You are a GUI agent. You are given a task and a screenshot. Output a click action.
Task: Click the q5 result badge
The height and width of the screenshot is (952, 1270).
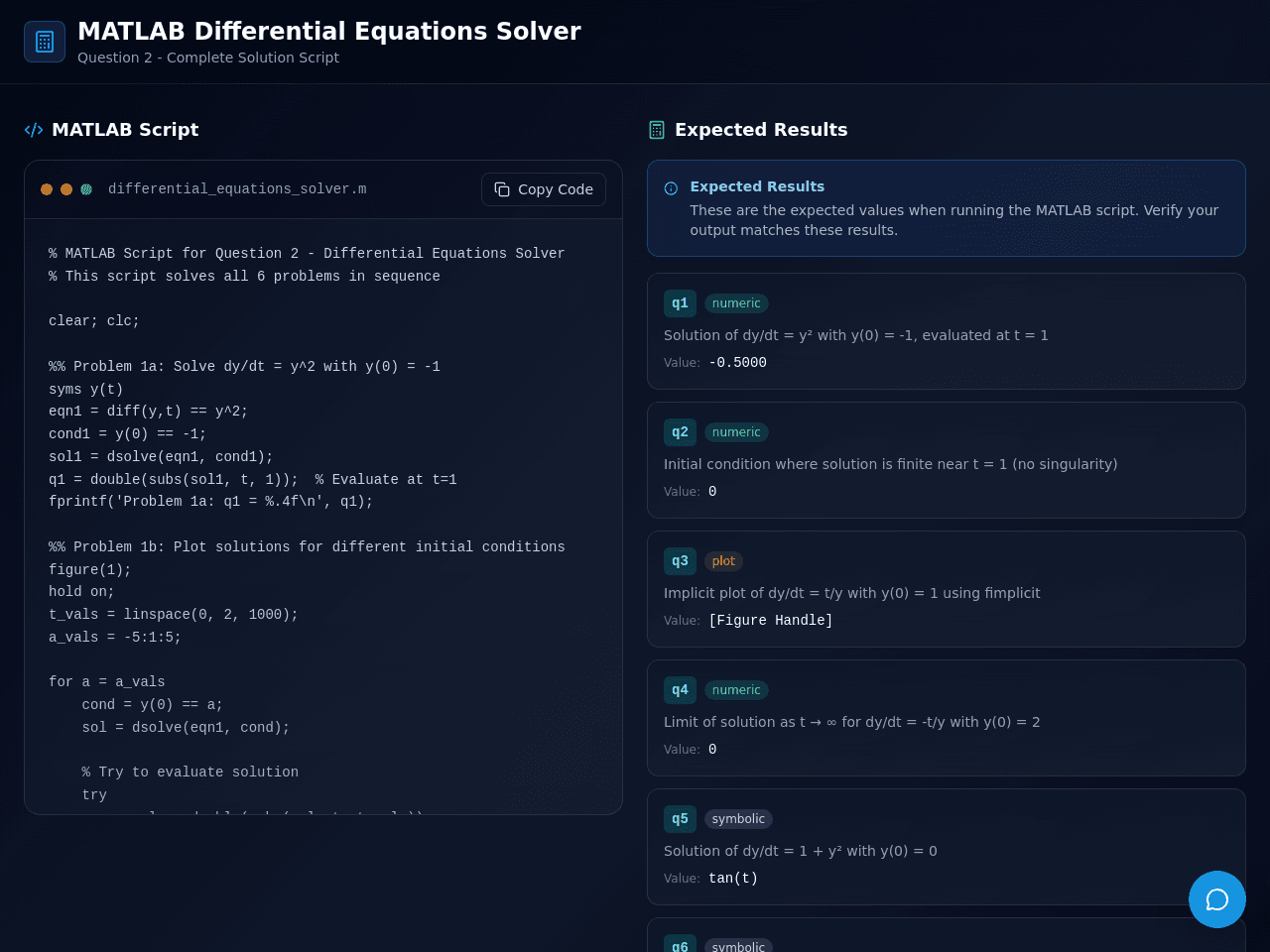pos(680,819)
